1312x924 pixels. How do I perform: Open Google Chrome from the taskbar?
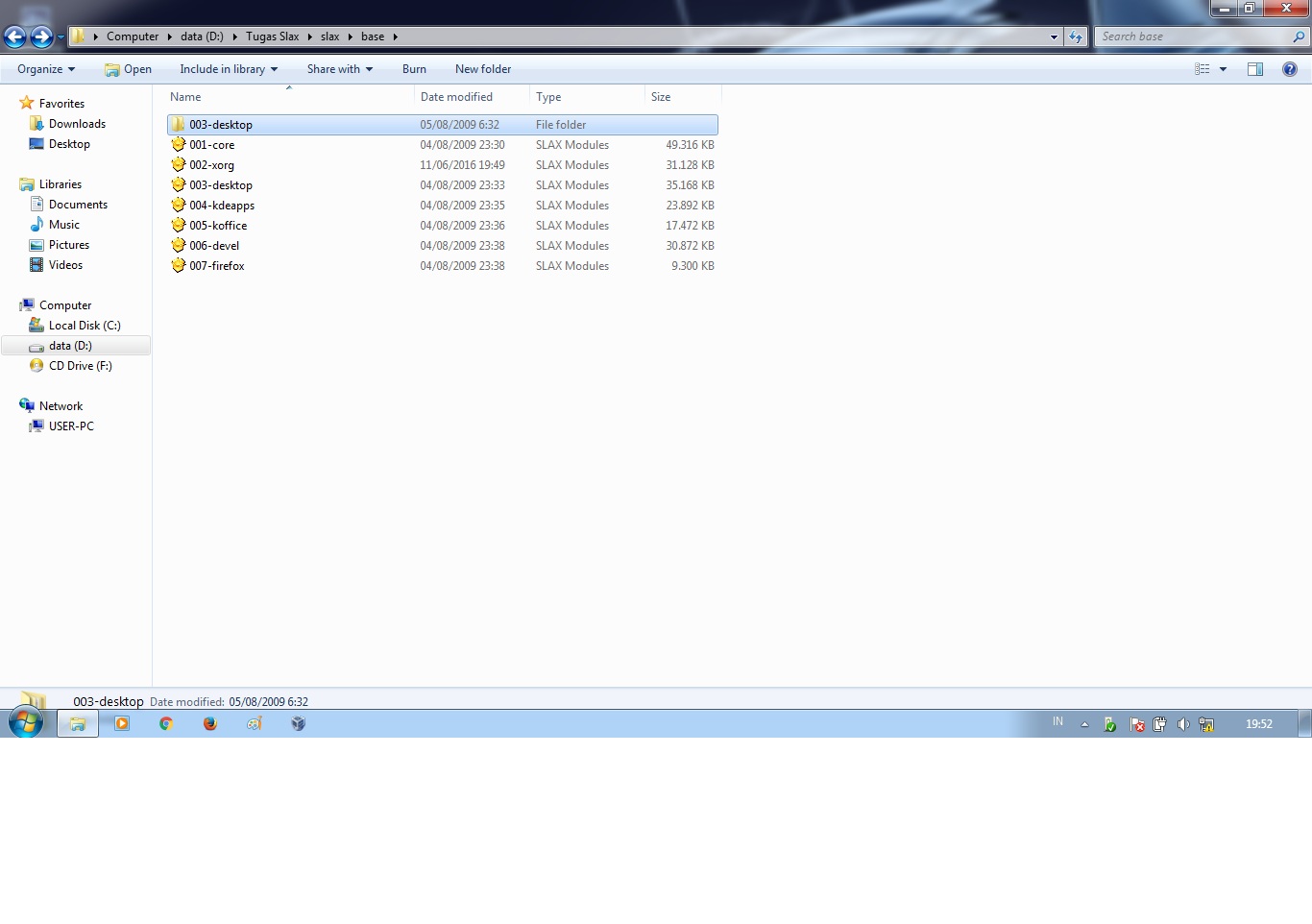(x=165, y=723)
